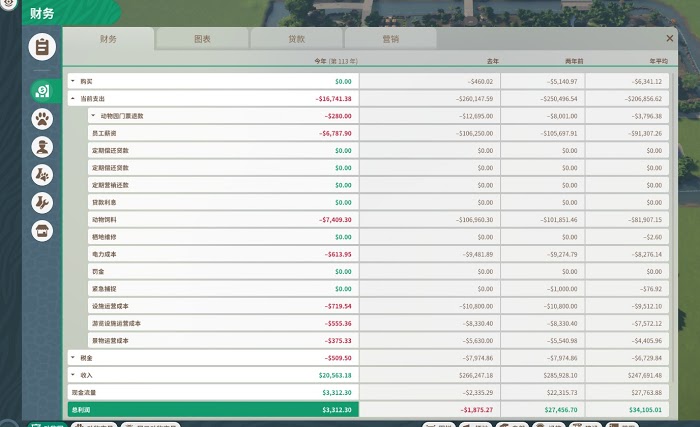Select the 游乐设施运营成本 row label
This screenshot has height=427, width=700.
tap(117, 323)
